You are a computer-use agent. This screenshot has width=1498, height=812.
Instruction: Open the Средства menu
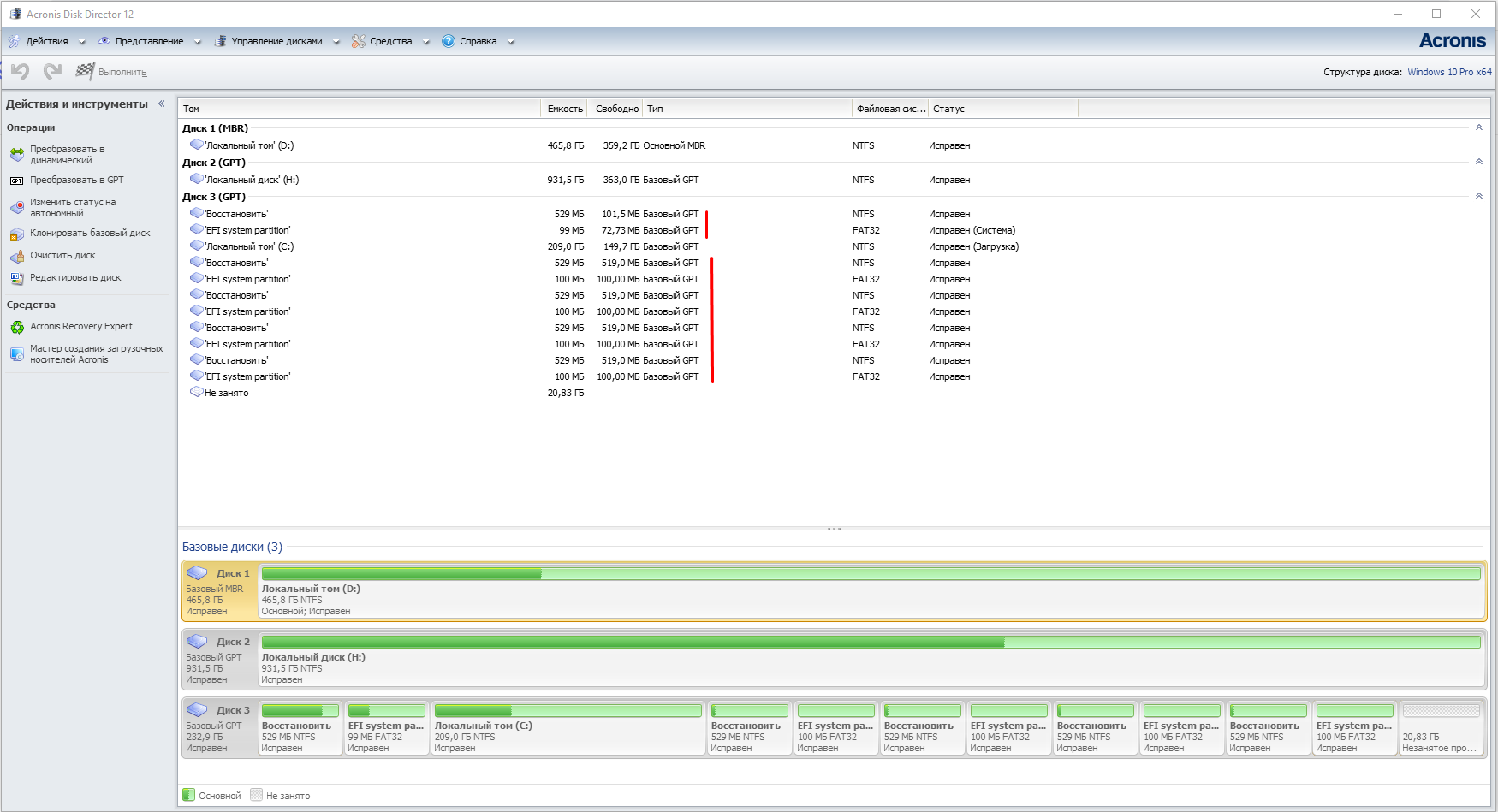click(x=390, y=41)
